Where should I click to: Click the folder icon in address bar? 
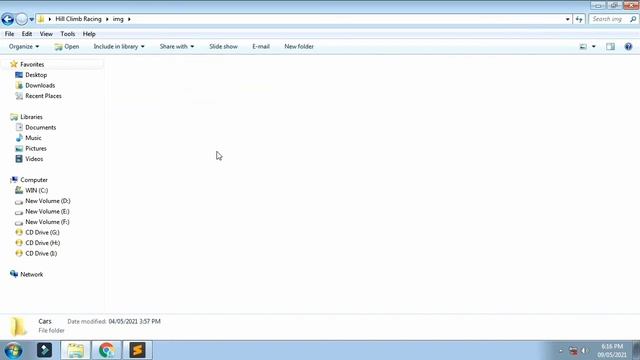point(41,19)
